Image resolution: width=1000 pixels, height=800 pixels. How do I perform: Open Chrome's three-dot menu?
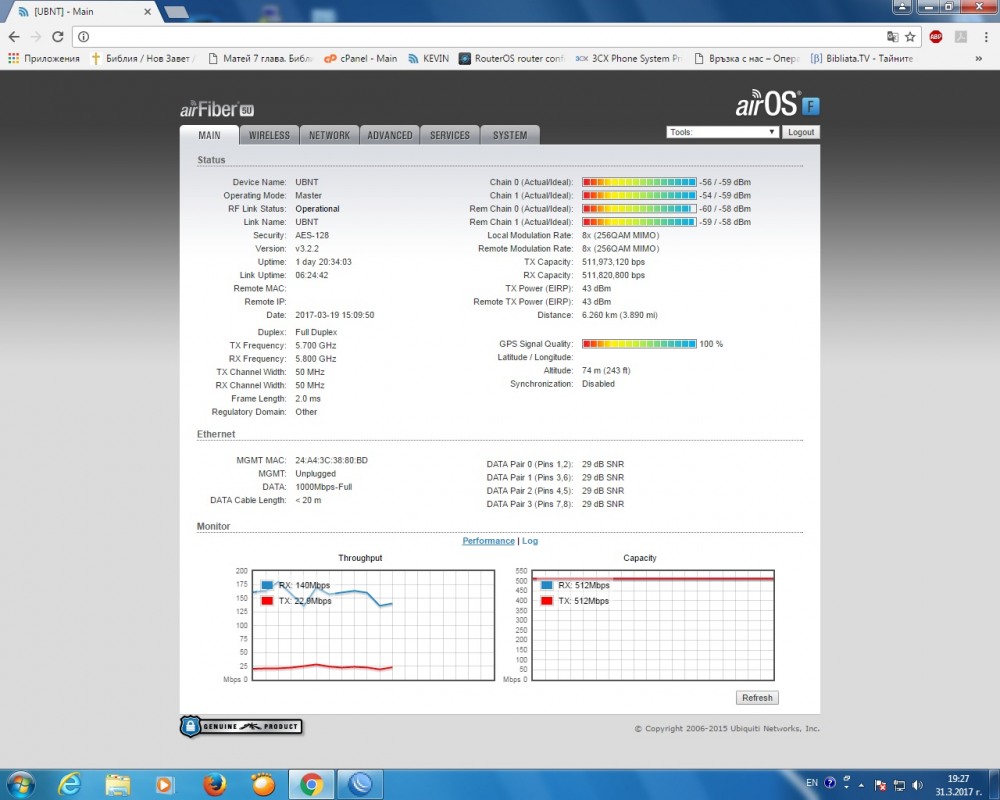point(985,37)
